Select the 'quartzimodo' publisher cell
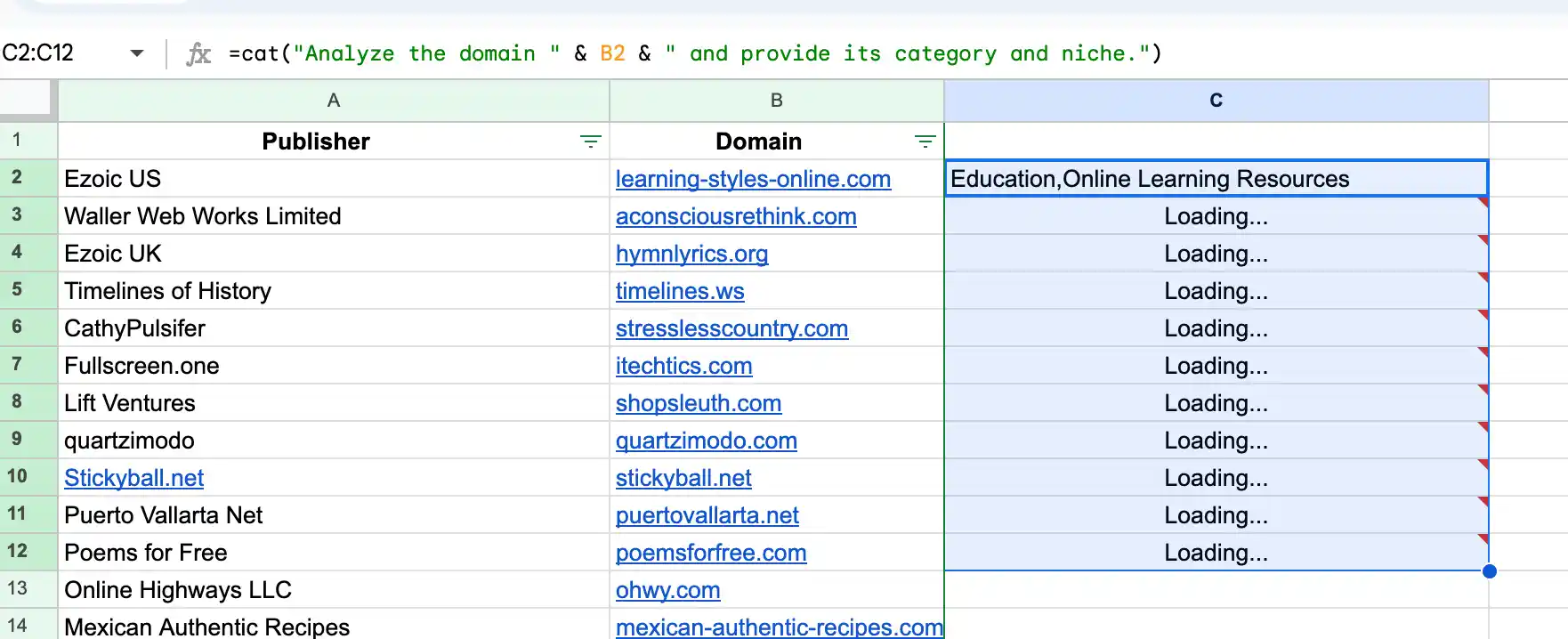The image size is (1568, 639). pos(334,441)
